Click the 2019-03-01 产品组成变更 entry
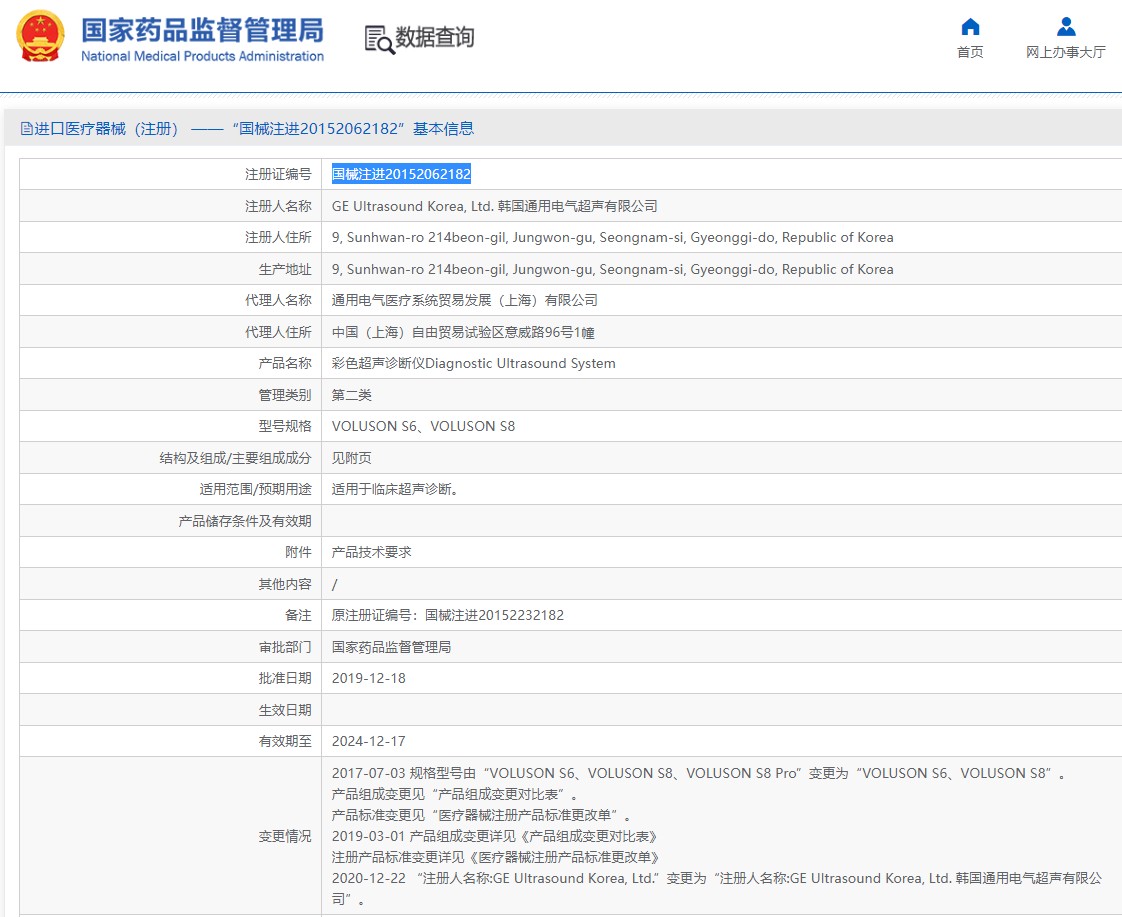The image size is (1122, 917). click(x=494, y=836)
